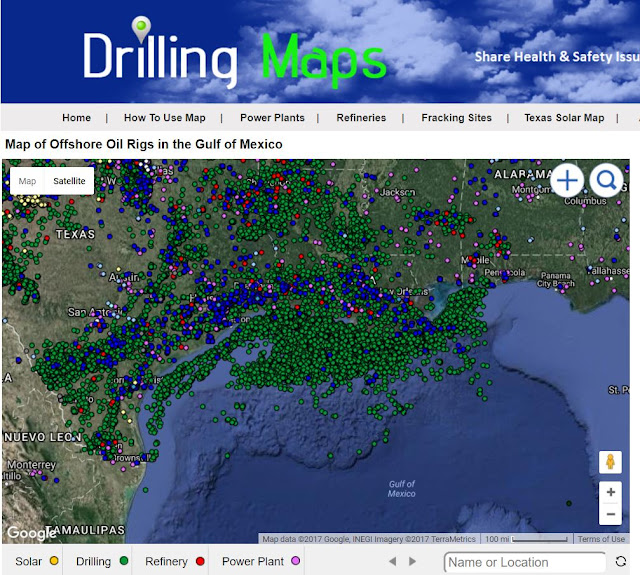Click the Monterrey city label

31,465
